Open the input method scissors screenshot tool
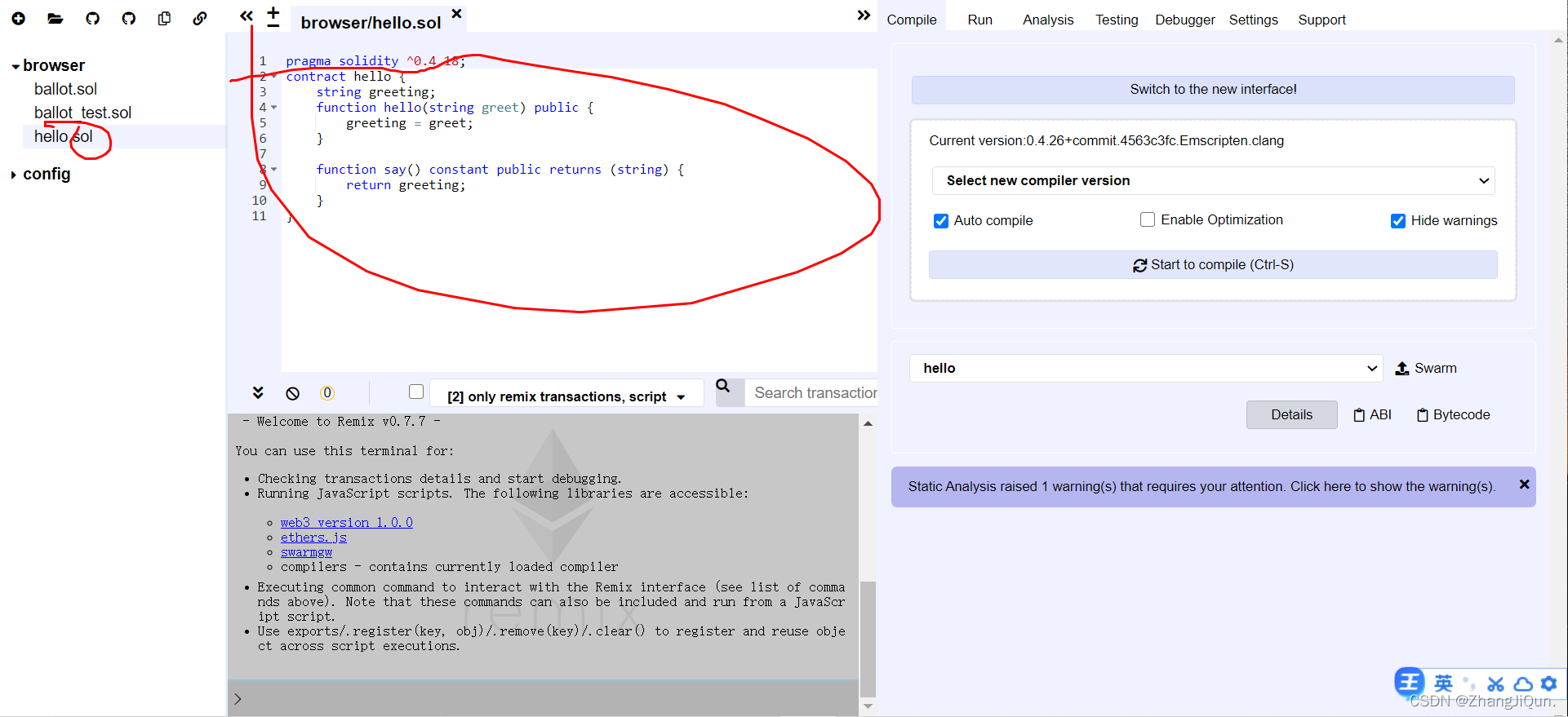 [1495, 684]
